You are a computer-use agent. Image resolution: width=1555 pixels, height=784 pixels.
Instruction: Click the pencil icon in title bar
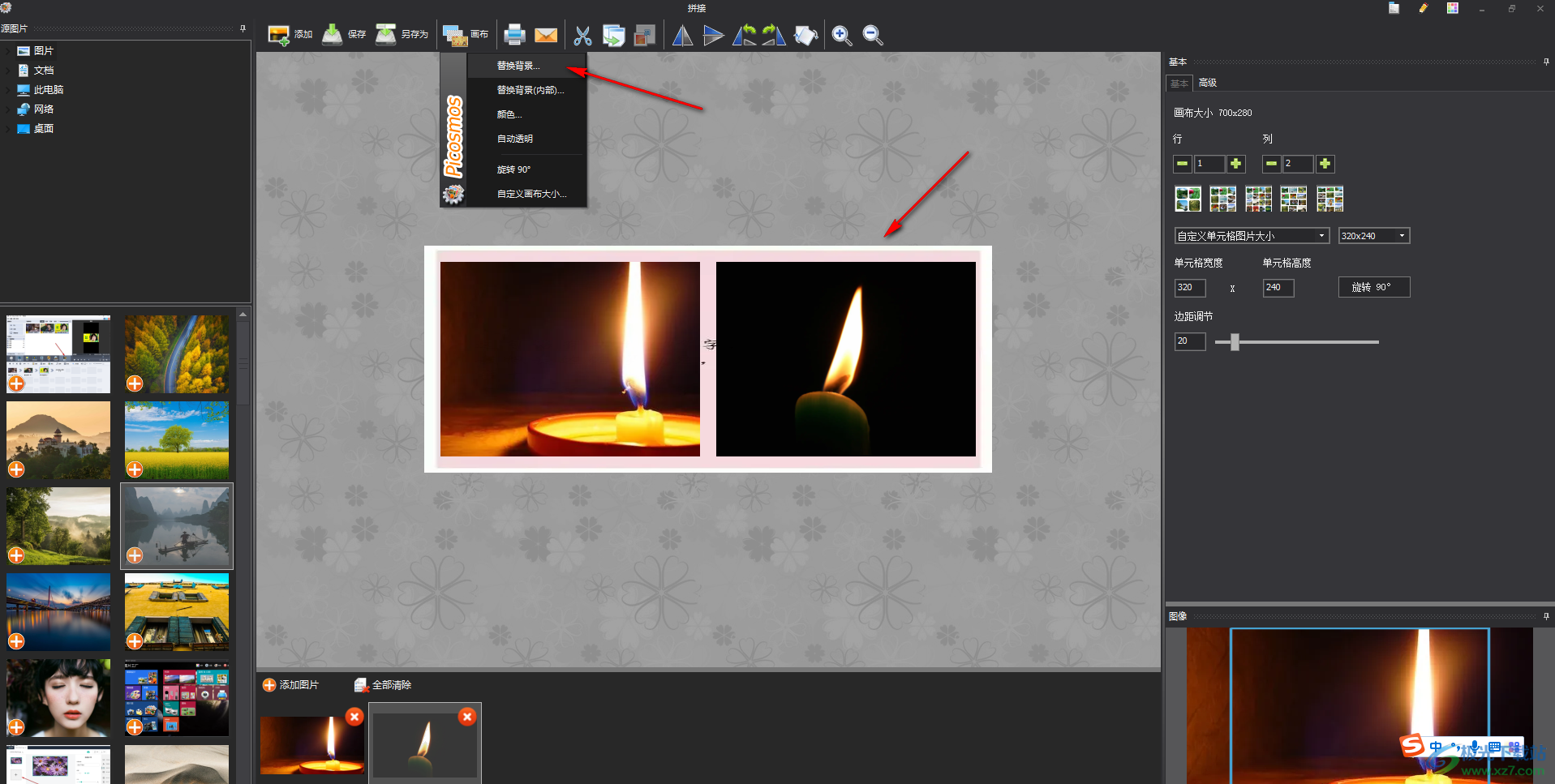point(1423,8)
